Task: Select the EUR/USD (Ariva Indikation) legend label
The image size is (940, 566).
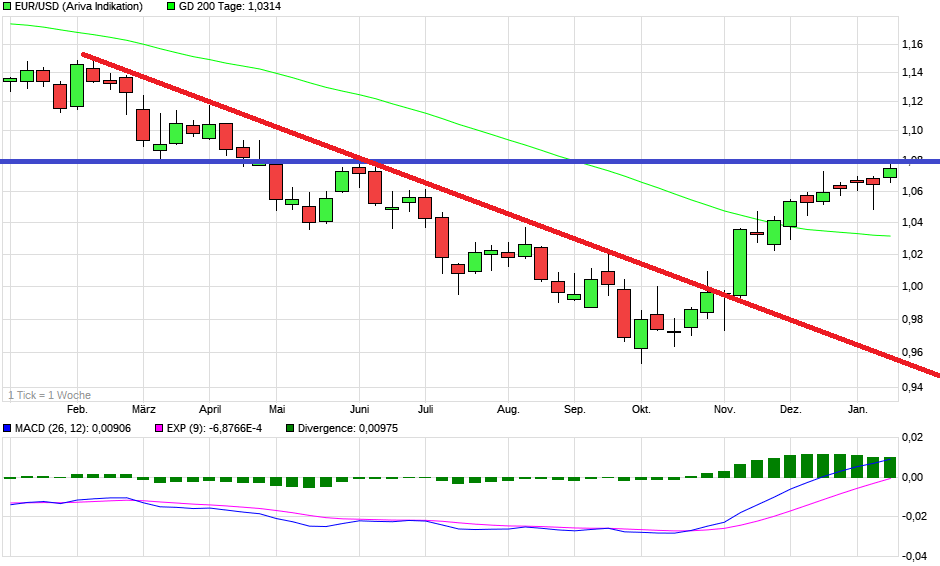Action: (78, 7)
